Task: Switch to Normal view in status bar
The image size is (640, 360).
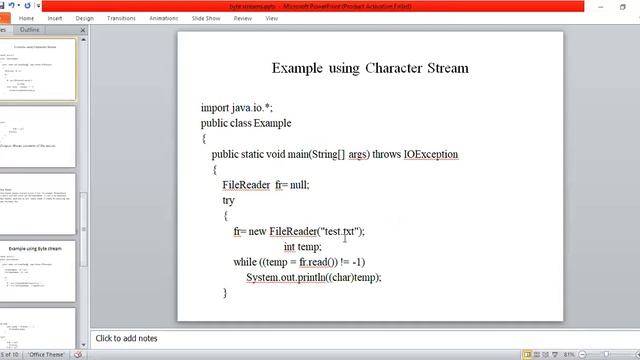Action: point(527,355)
